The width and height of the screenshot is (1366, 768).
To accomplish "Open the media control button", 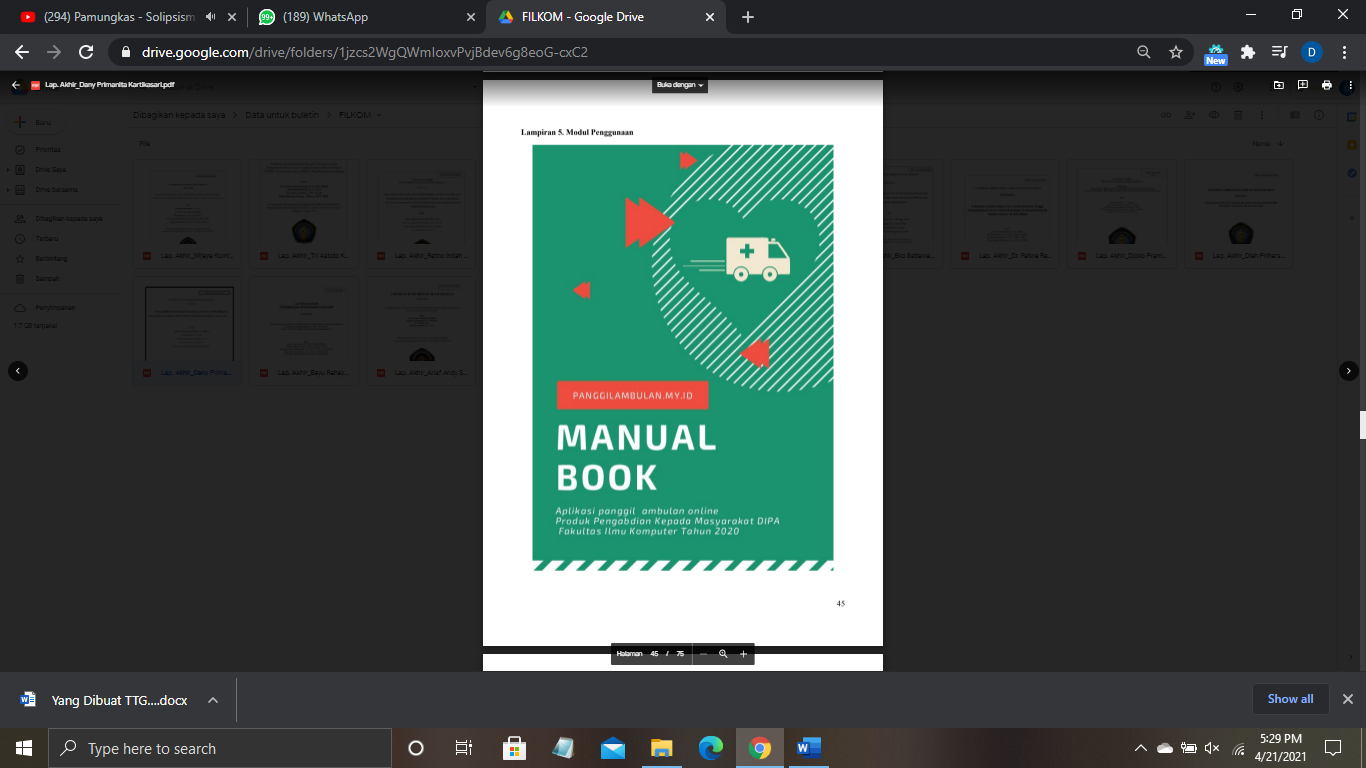I will click(x=1279, y=52).
